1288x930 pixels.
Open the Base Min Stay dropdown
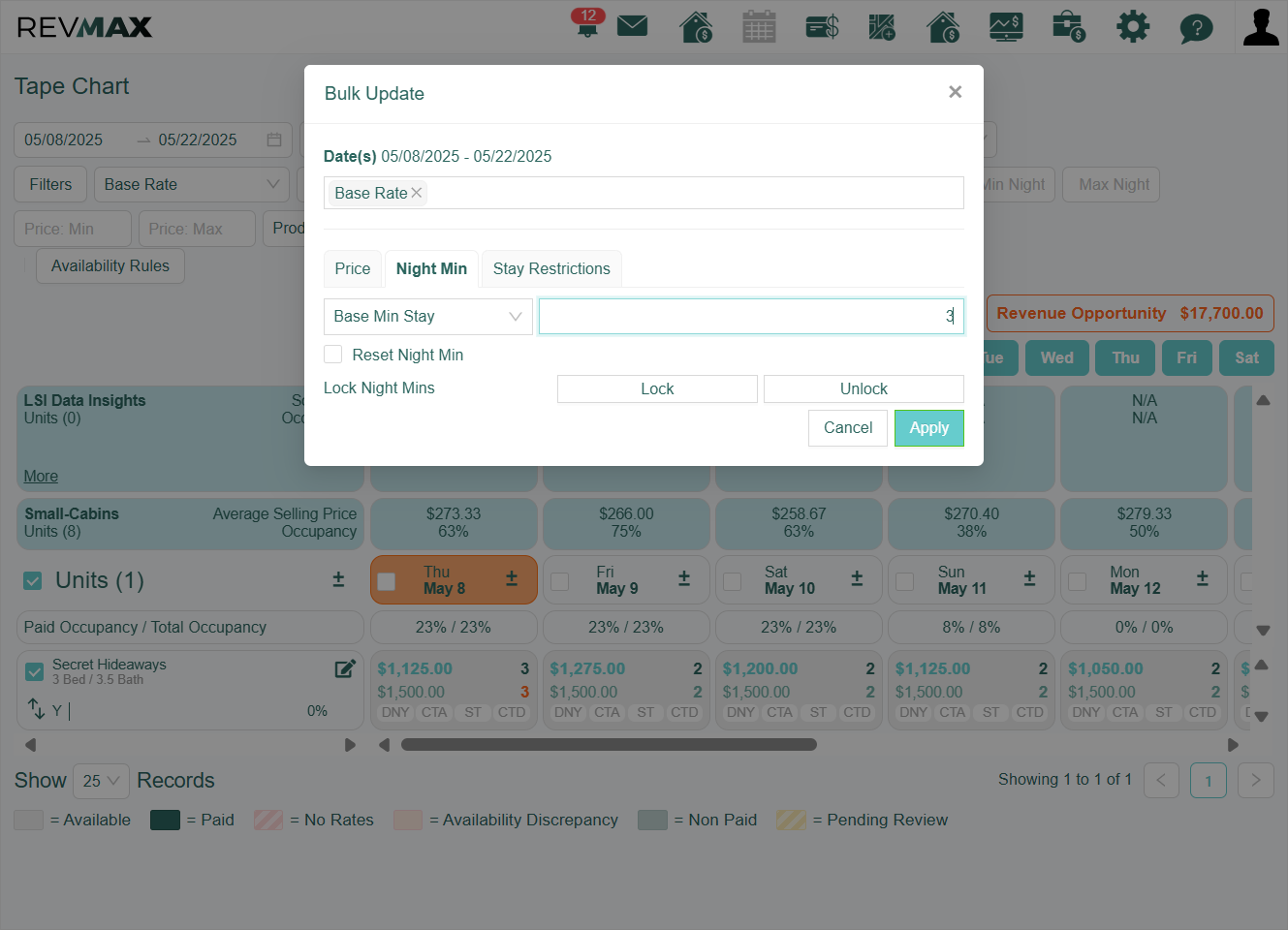pos(428,317)
